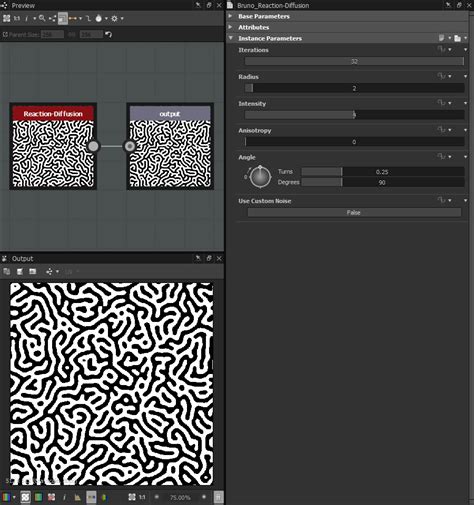Click the RGB channels icon at bottom left

(6, 497)
